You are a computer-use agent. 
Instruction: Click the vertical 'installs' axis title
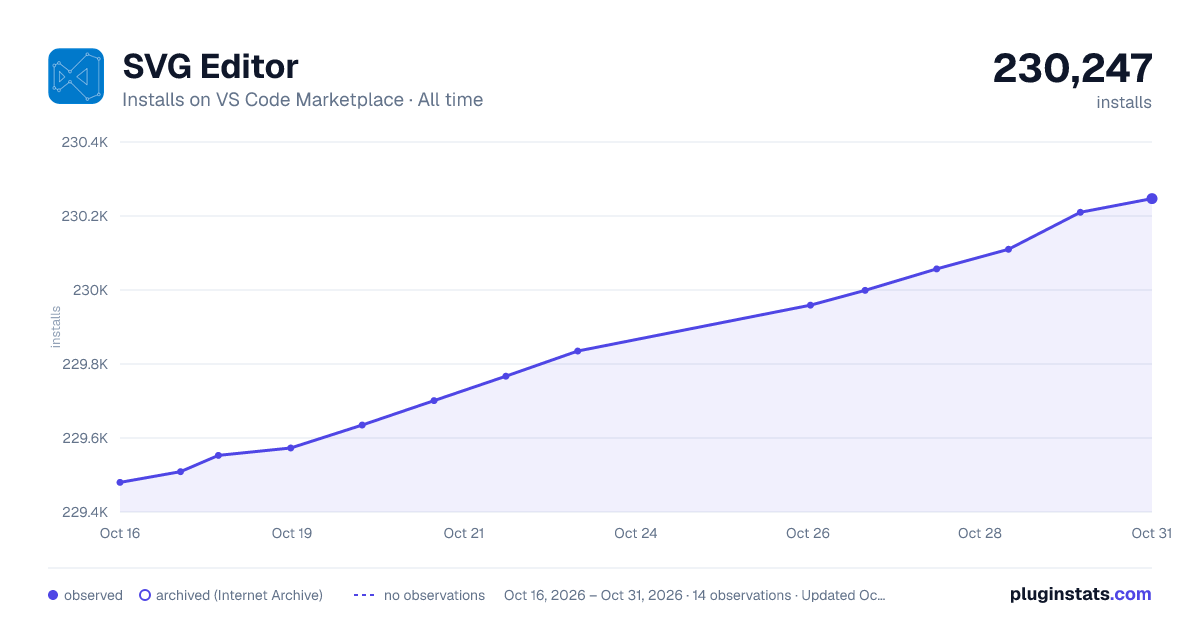pos(56,327)
